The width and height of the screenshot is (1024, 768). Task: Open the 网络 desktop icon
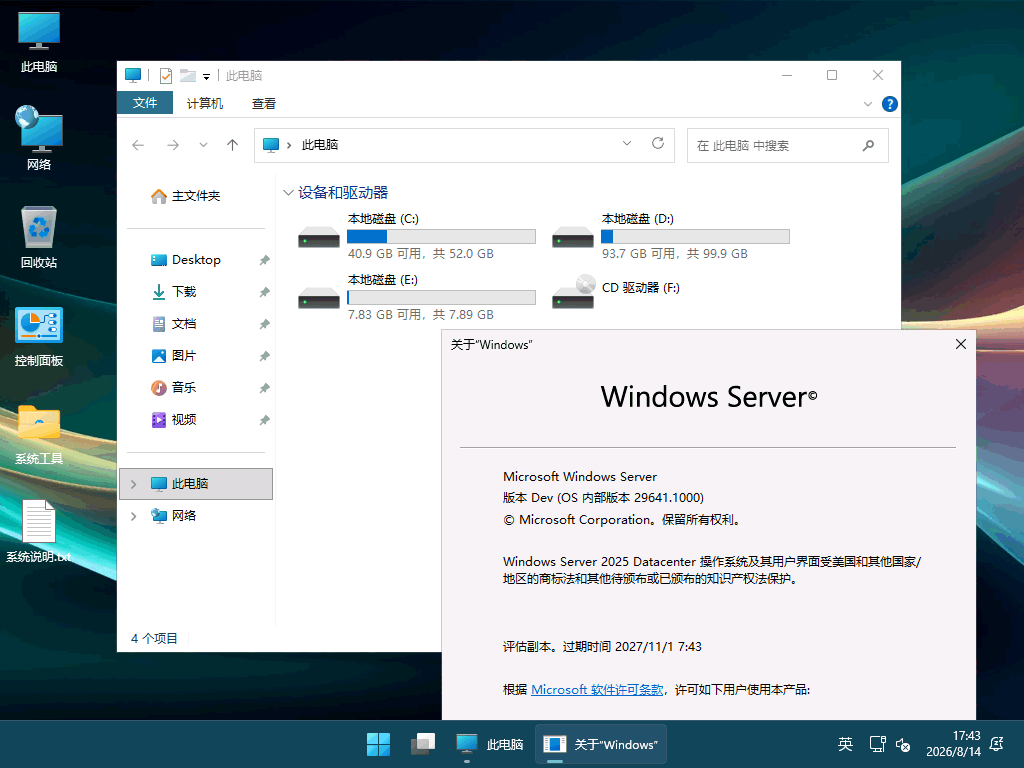[x=39, y=138]
